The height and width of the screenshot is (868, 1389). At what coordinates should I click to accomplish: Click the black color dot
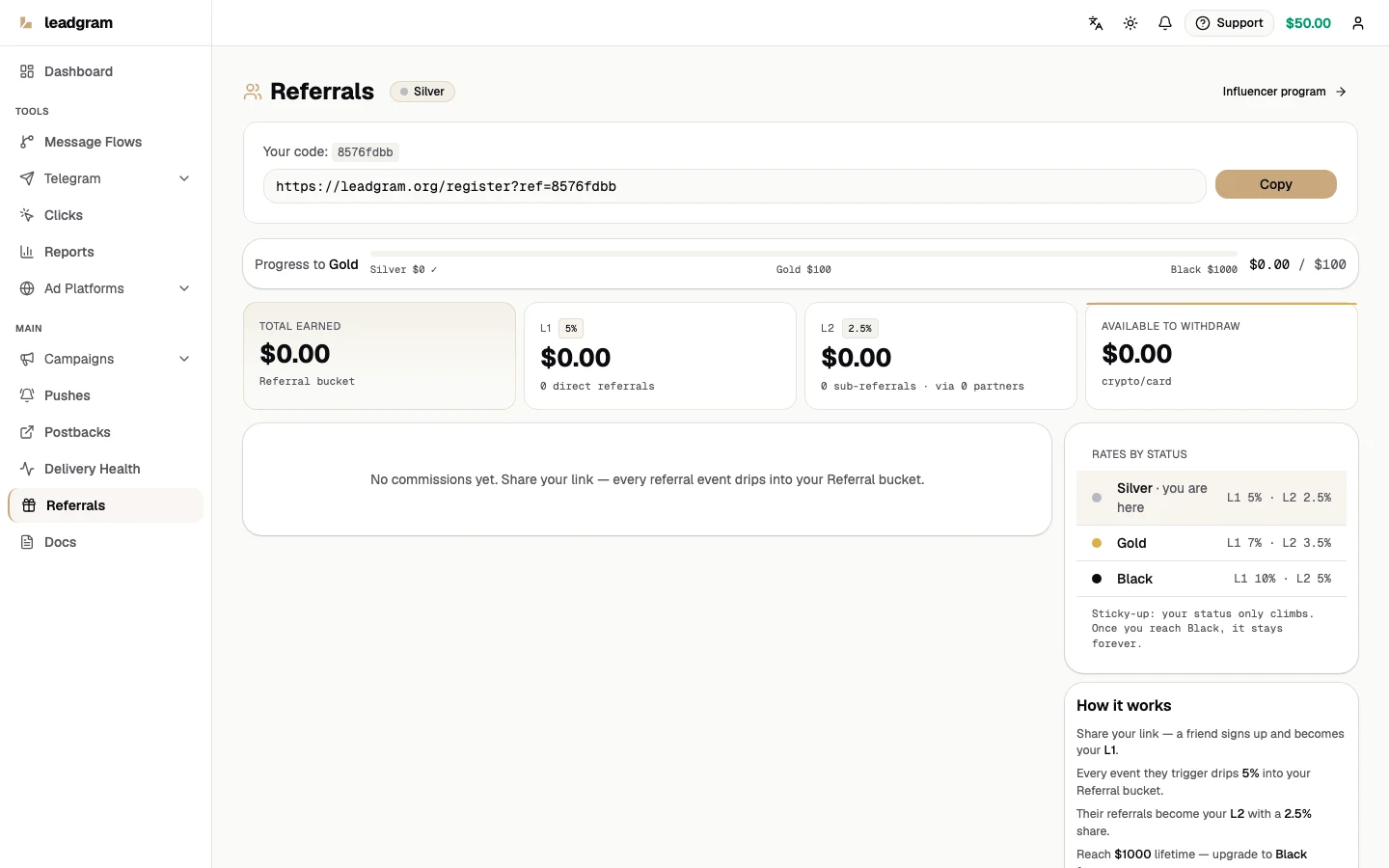pos(1097,579)
